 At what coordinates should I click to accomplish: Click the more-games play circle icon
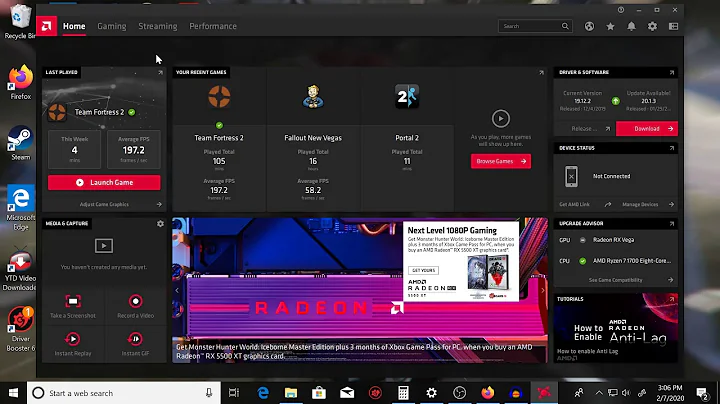coord(501,119)
